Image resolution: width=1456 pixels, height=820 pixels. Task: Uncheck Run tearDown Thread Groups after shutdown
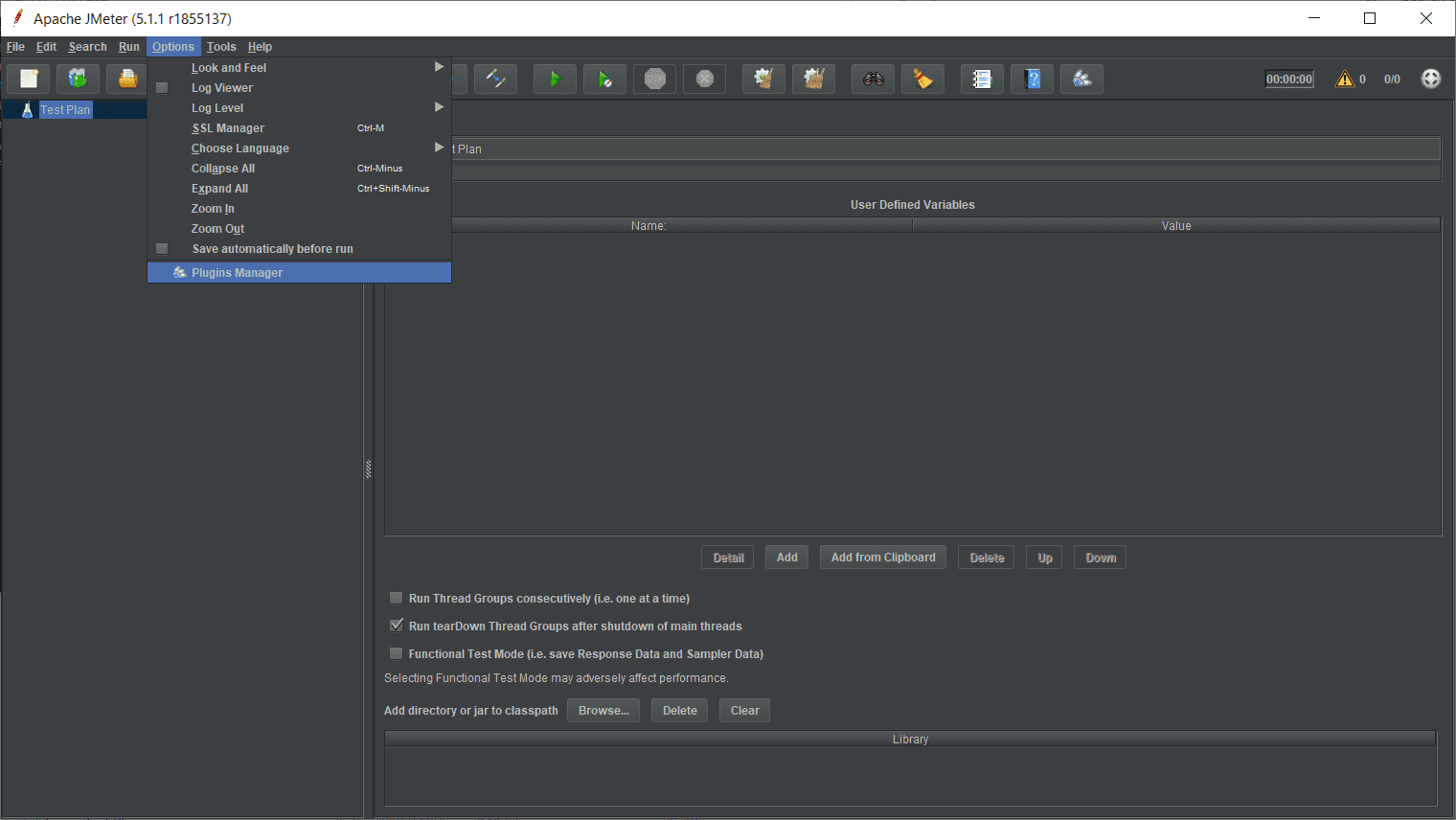(396, 626)
